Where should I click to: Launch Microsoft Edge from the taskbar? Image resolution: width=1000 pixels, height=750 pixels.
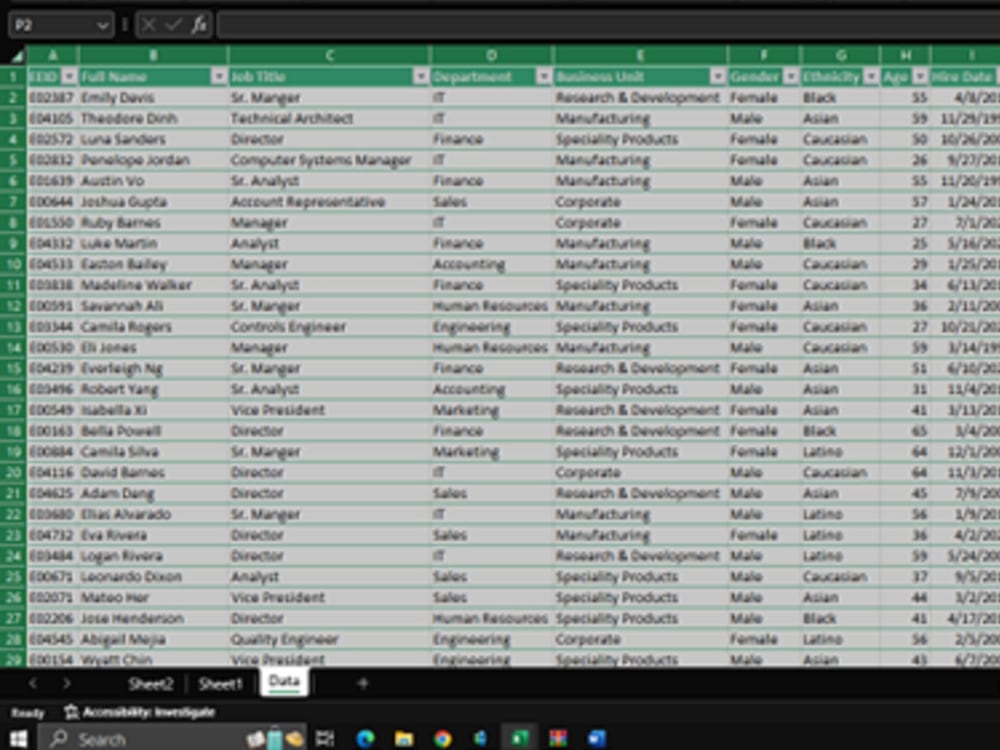365,739
